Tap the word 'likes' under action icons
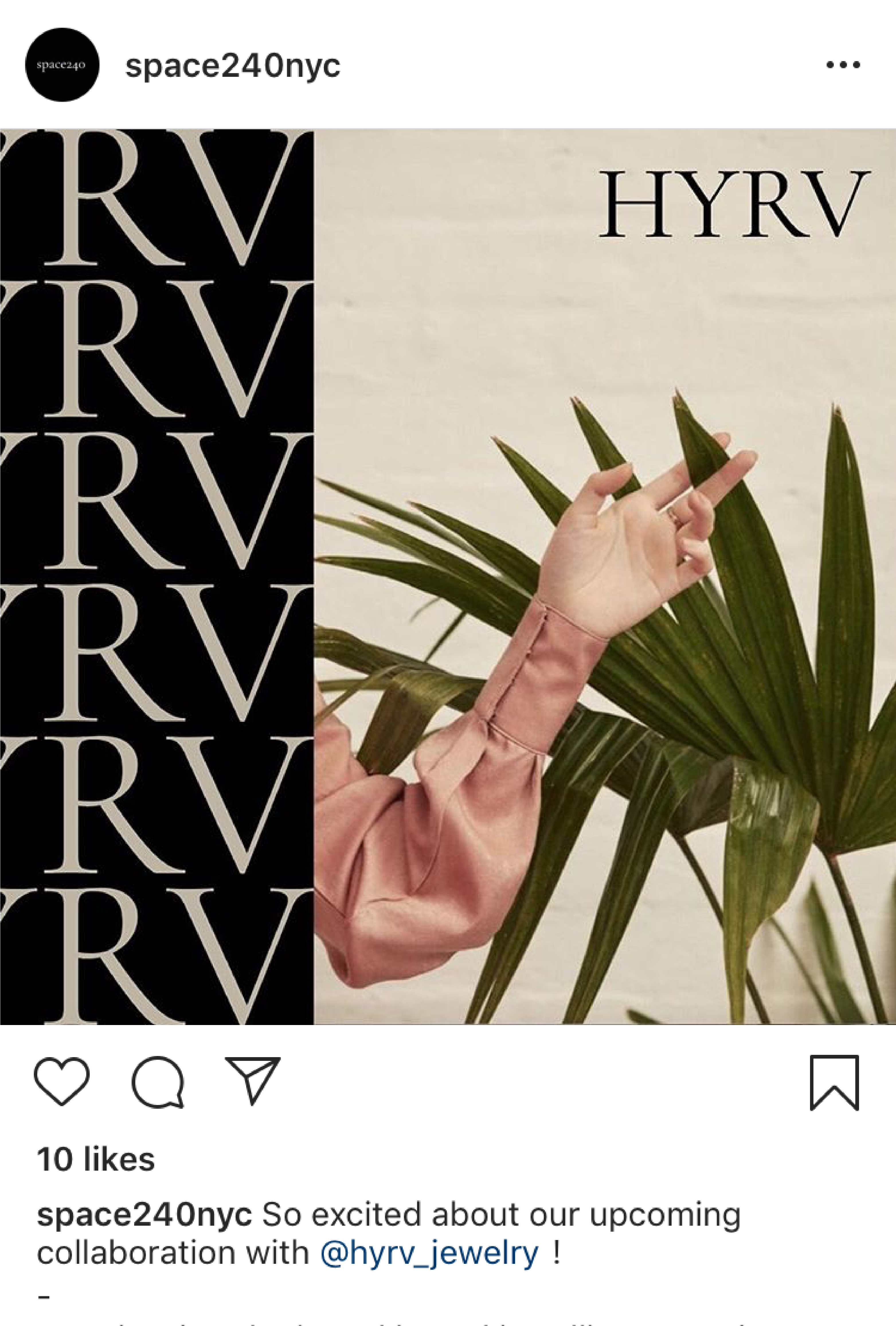The height and width of the screenshot is (1326, 896). click(x=119, y=1160)
